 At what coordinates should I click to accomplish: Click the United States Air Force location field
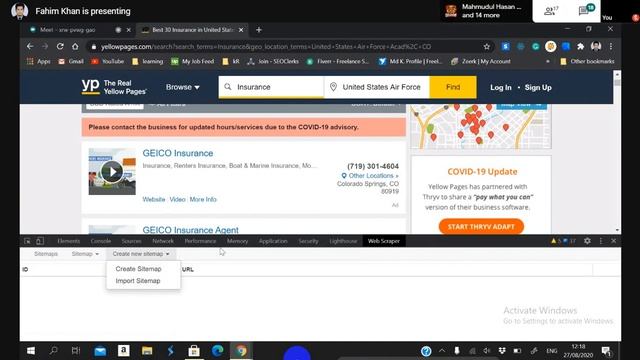[x=377, y=87]
